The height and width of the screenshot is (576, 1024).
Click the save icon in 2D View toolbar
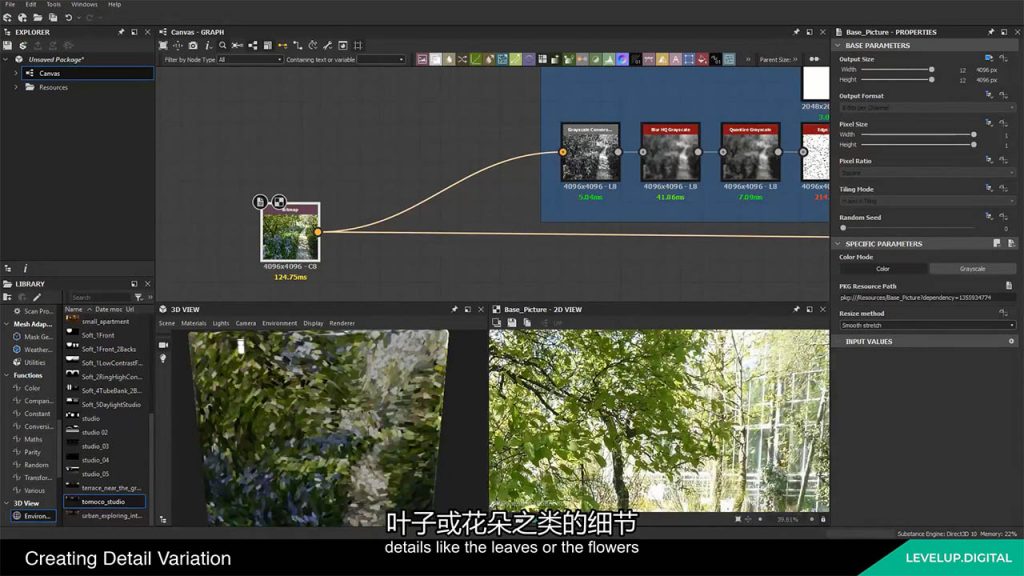(511, 323)
